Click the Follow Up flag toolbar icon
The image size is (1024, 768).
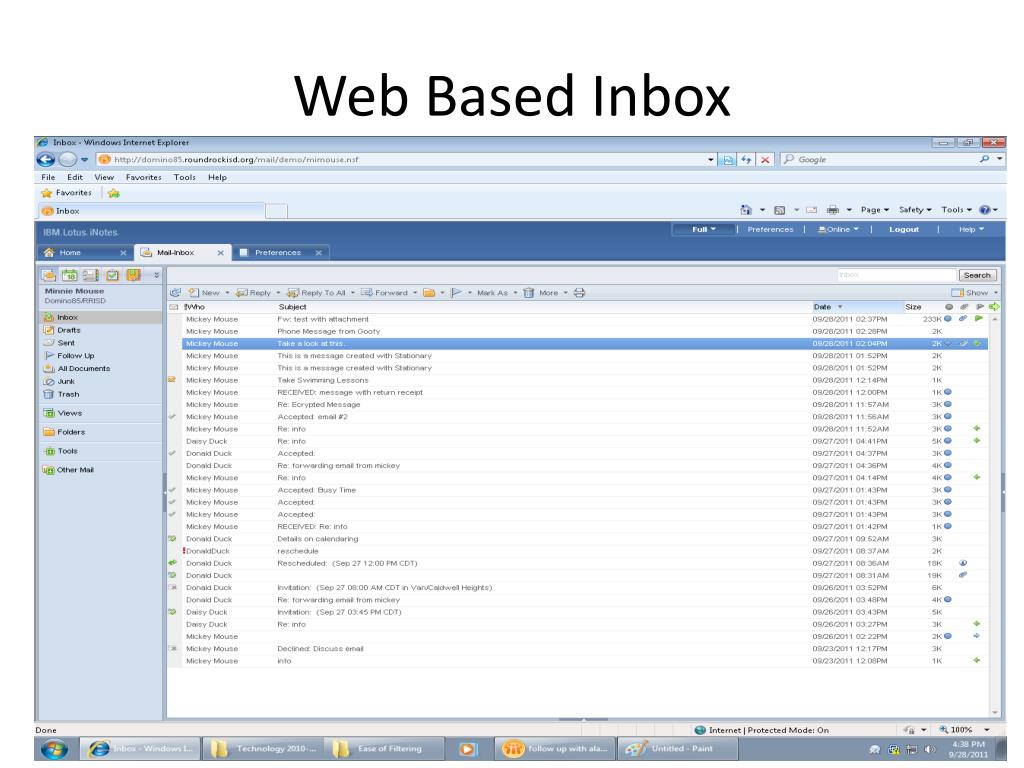tap(456, 293)
